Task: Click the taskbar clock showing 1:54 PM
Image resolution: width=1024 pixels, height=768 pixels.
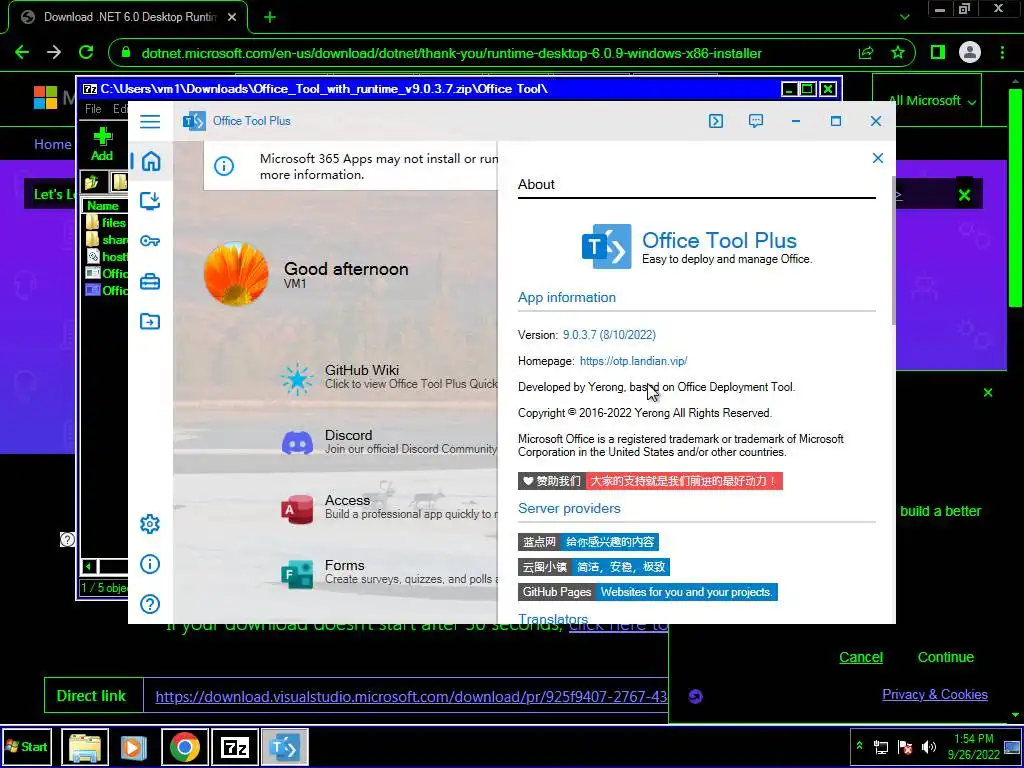Action: [974, 746]
